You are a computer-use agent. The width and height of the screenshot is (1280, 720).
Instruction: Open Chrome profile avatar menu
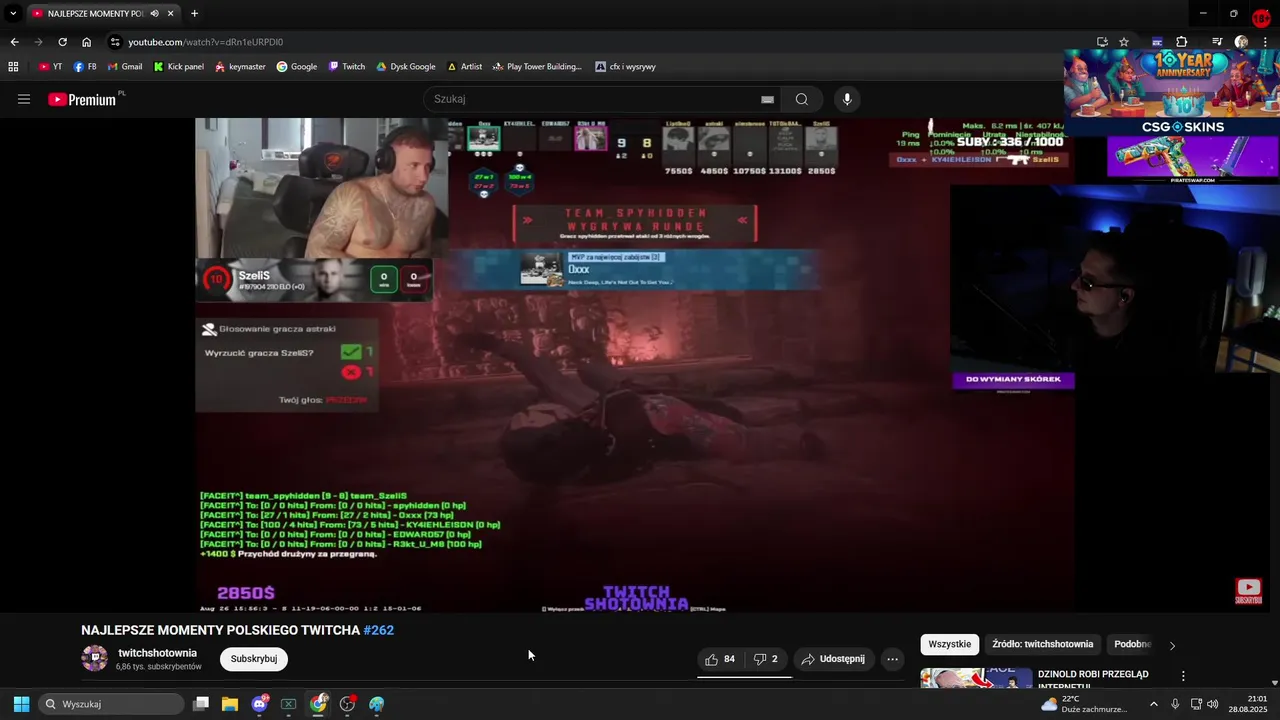1241,42
